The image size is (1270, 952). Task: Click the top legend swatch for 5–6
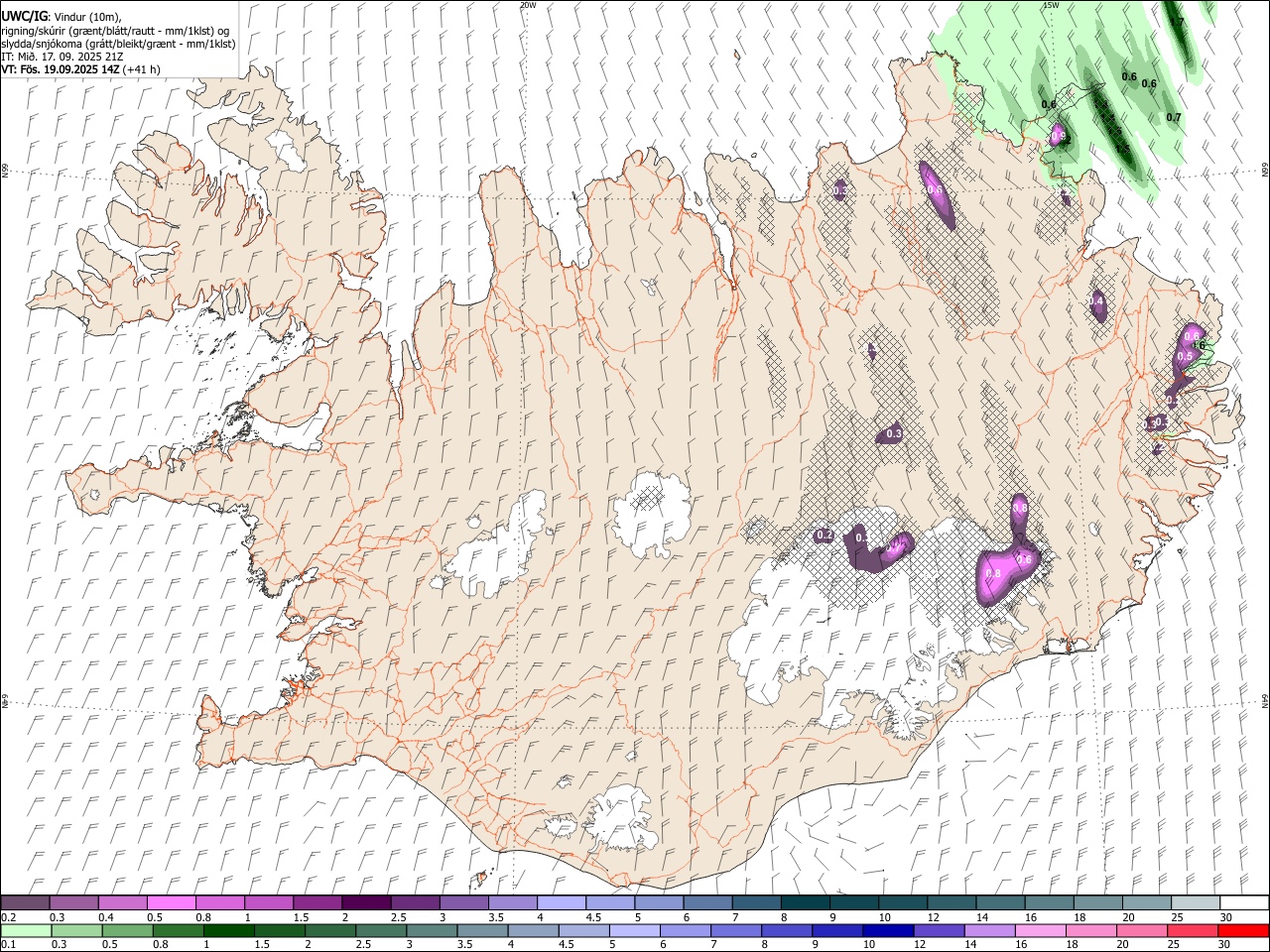659,902
